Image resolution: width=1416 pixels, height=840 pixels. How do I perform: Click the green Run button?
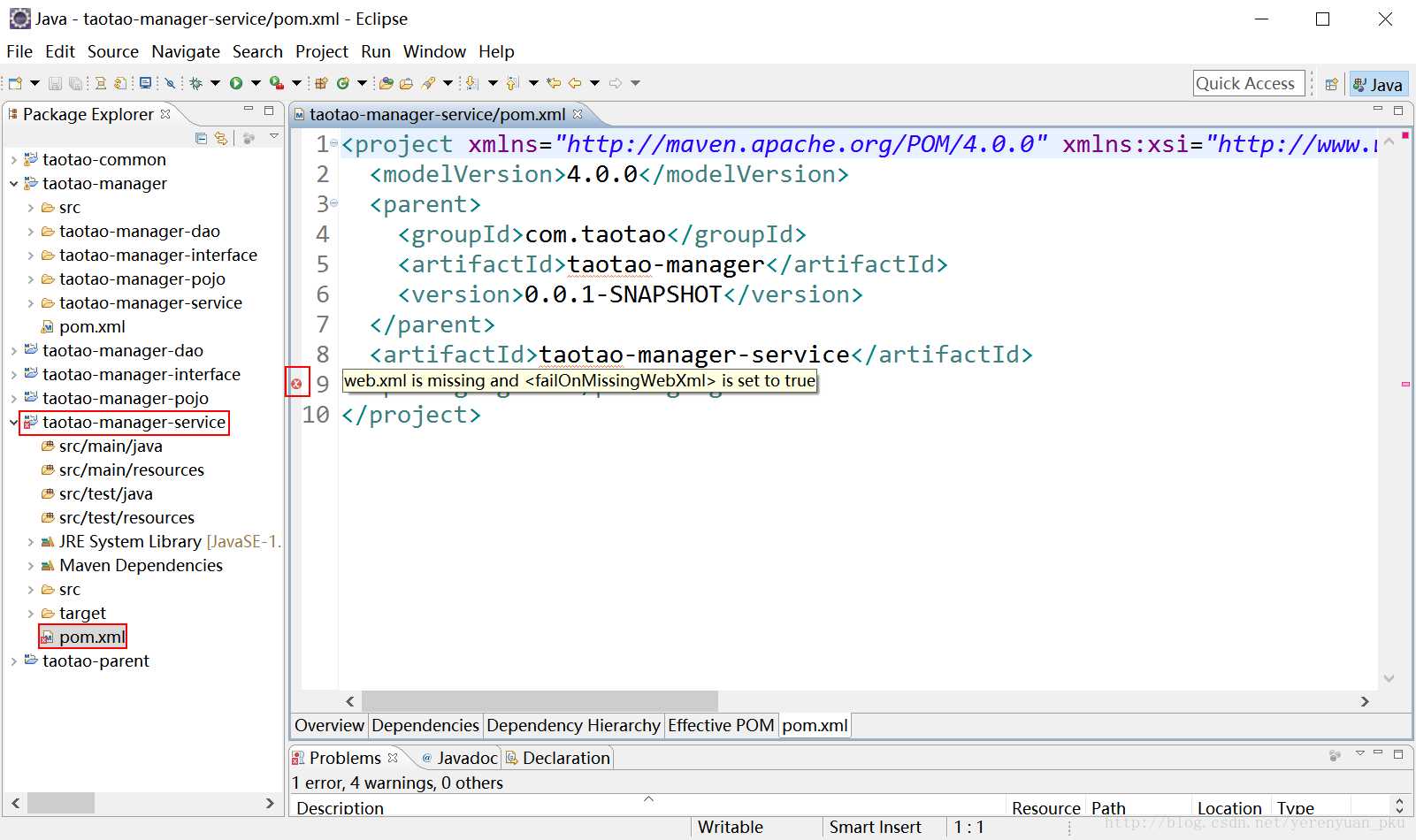click(x=236, y=83)
